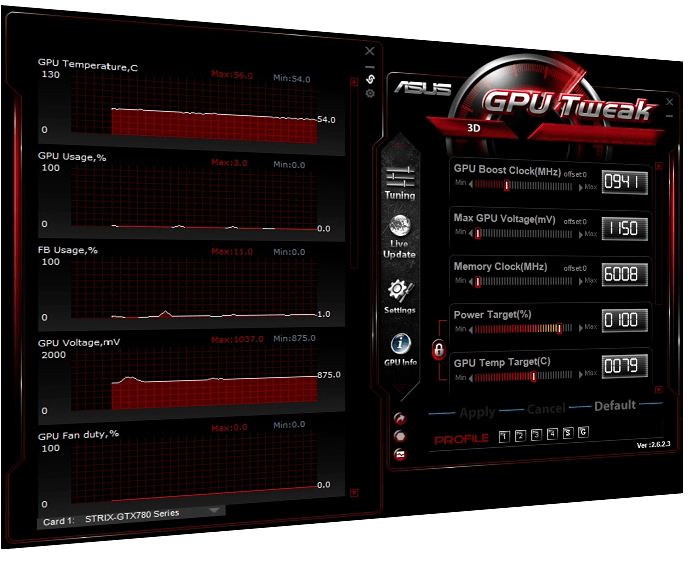Increase GPU Temp Target with Max arrow
Screen dimensions: 690x570
pyautogui.click(x=581, y=375)
